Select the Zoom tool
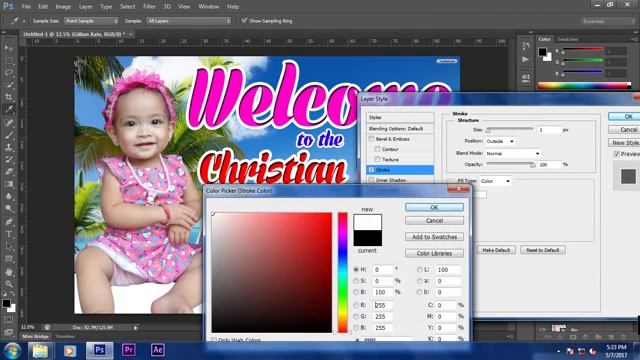The height and width of the screenshot is (360, 640). pyautogui.click(x=9, y=284)
